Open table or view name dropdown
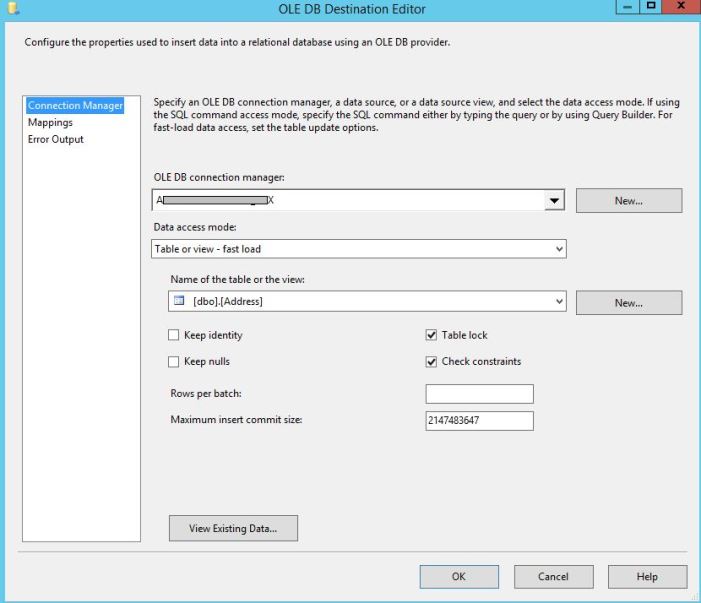The width and height of the screenshot is (701, 603). pos(367,301)
